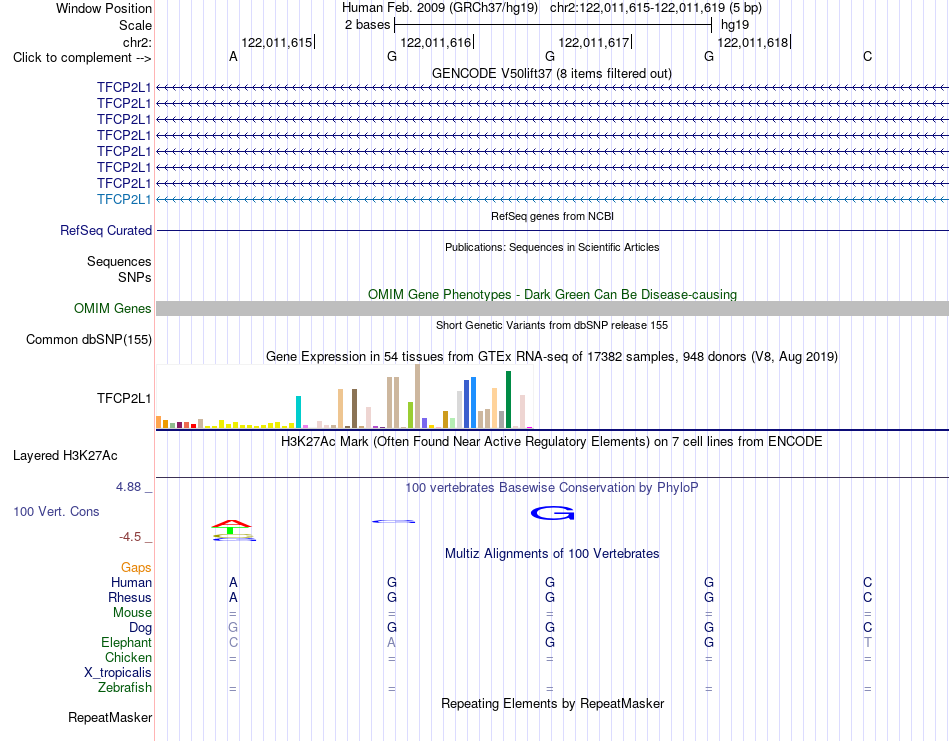Select the light-blue TFCP2L1 transcript label
Viewport: 950px width, 741px height.
click(124, 199)
